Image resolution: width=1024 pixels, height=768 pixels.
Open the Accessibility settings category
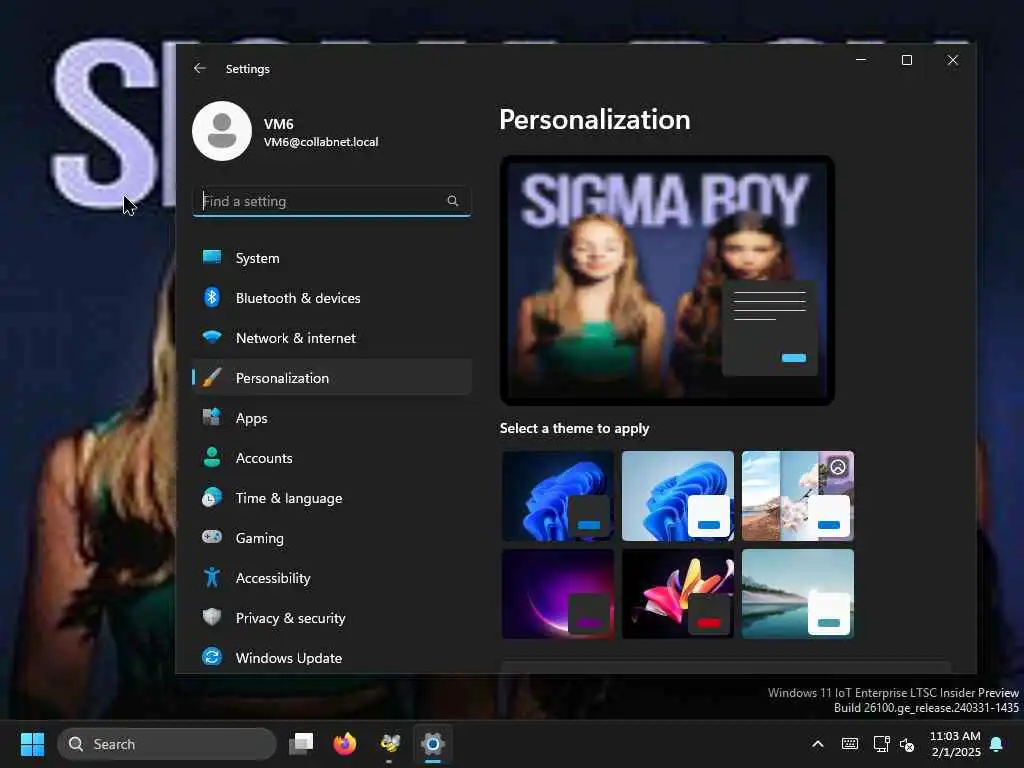tap(332, 578)
